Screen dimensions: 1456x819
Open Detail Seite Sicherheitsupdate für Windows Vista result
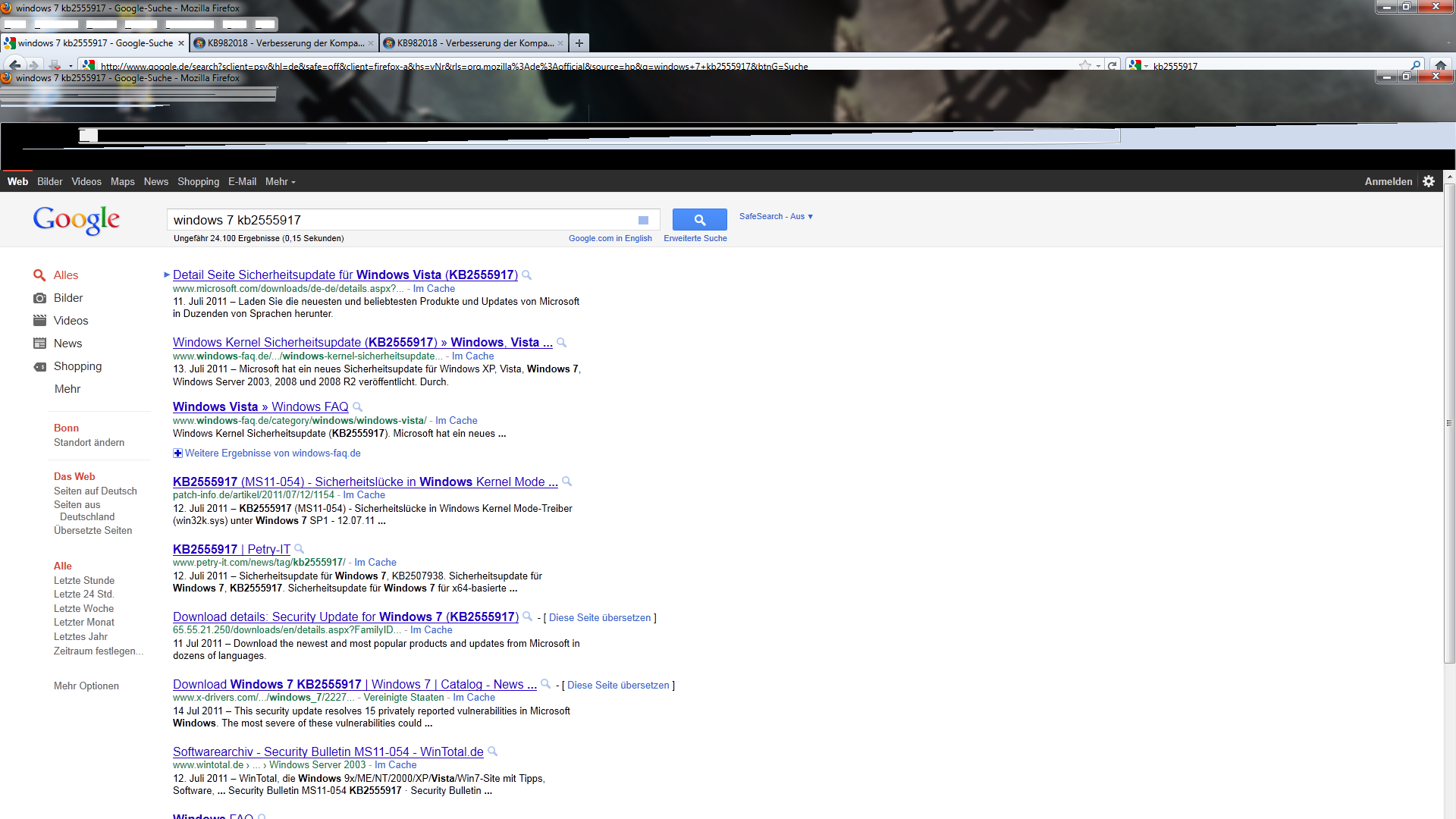345,275
